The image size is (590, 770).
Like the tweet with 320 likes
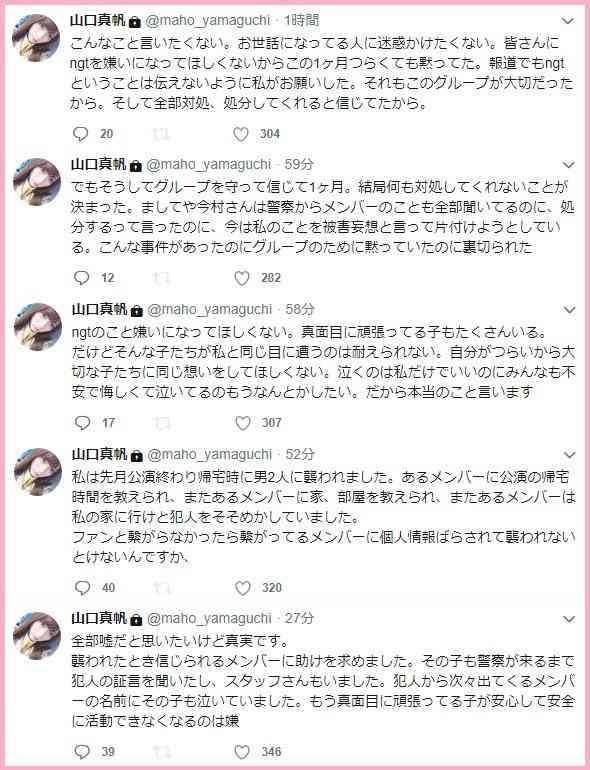(242, 588)
